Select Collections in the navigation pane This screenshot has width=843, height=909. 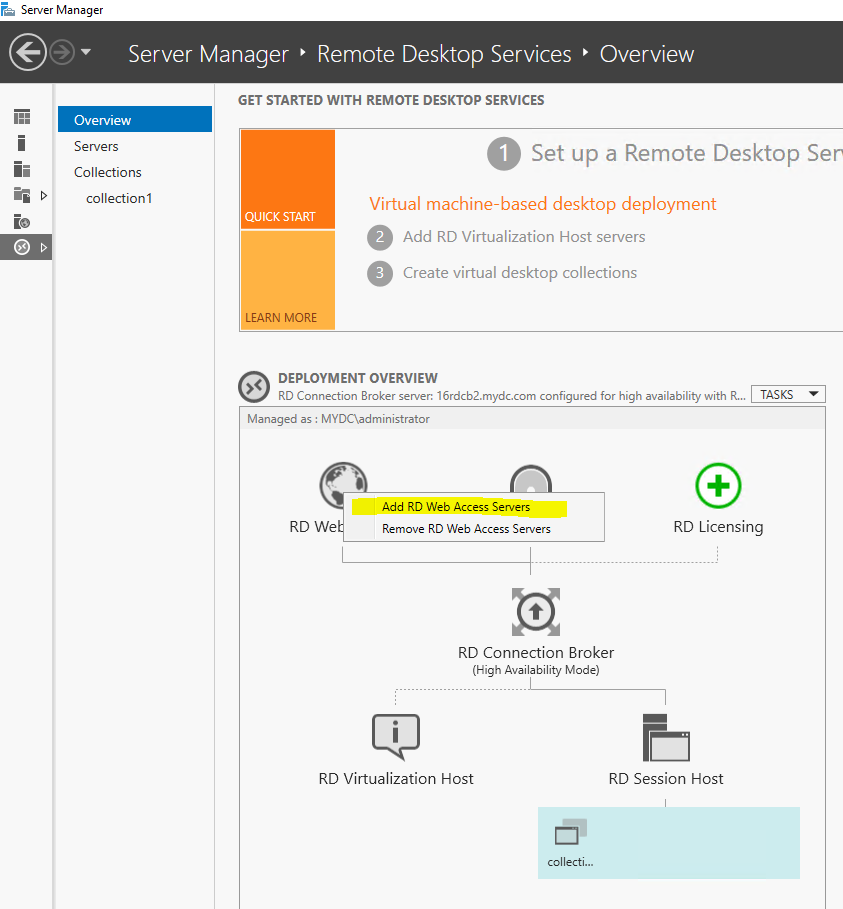click(x=107, y=172)
